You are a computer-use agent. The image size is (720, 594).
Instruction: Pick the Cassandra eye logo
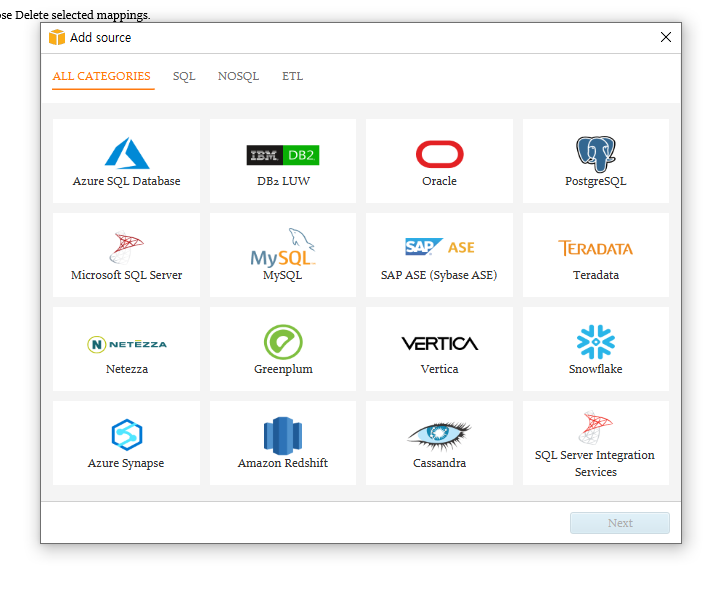click(439, 436)
